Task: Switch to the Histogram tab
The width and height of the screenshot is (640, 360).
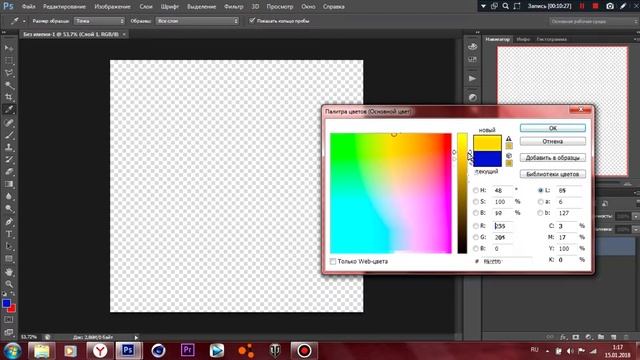Action: coord(551,39)
